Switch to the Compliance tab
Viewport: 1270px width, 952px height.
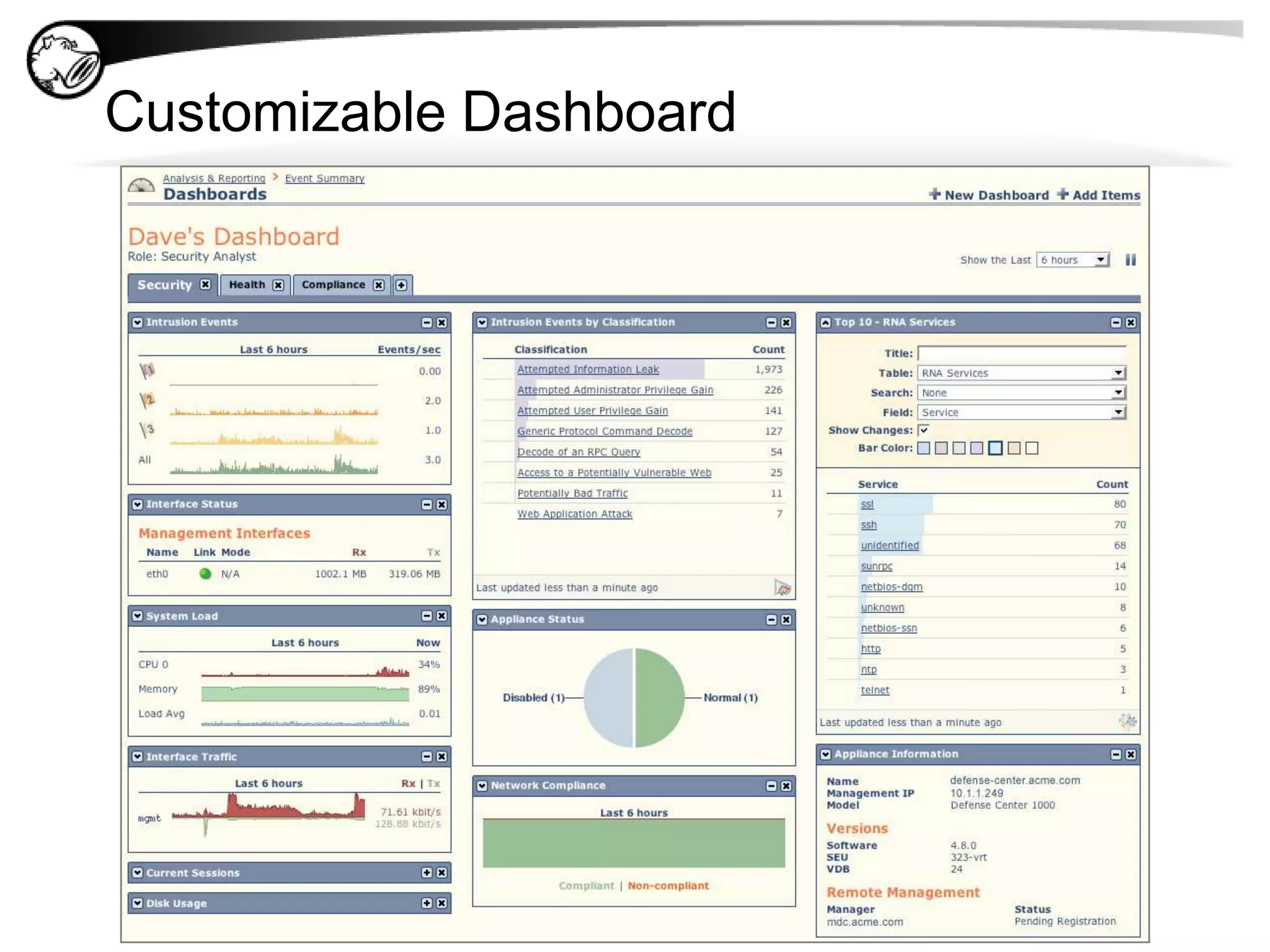(x=334, y=285)
